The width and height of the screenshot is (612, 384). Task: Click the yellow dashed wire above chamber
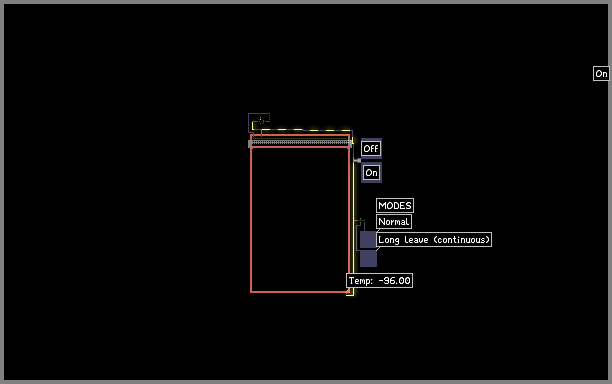click(302, 130)
